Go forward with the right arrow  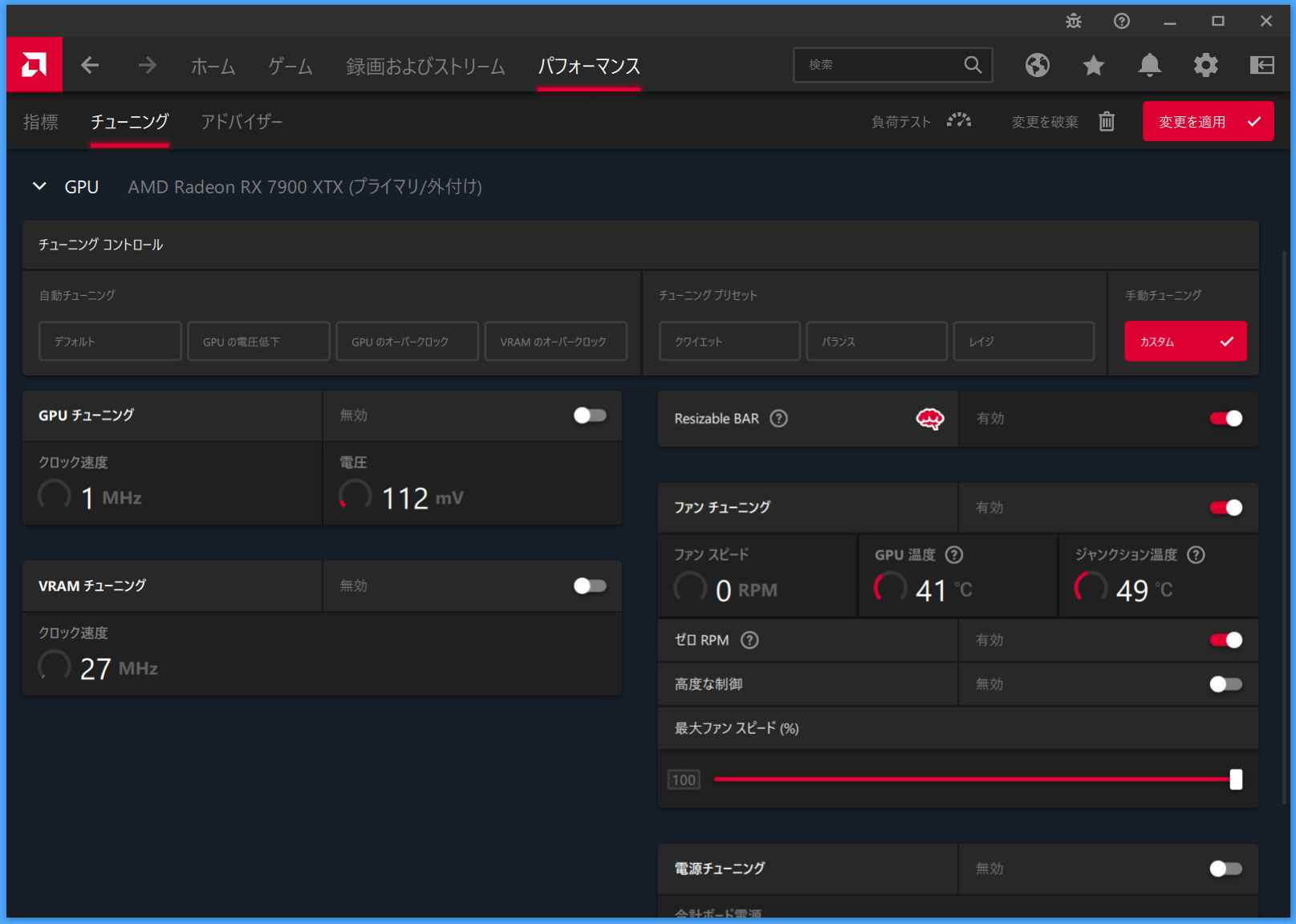pos(147,65)
